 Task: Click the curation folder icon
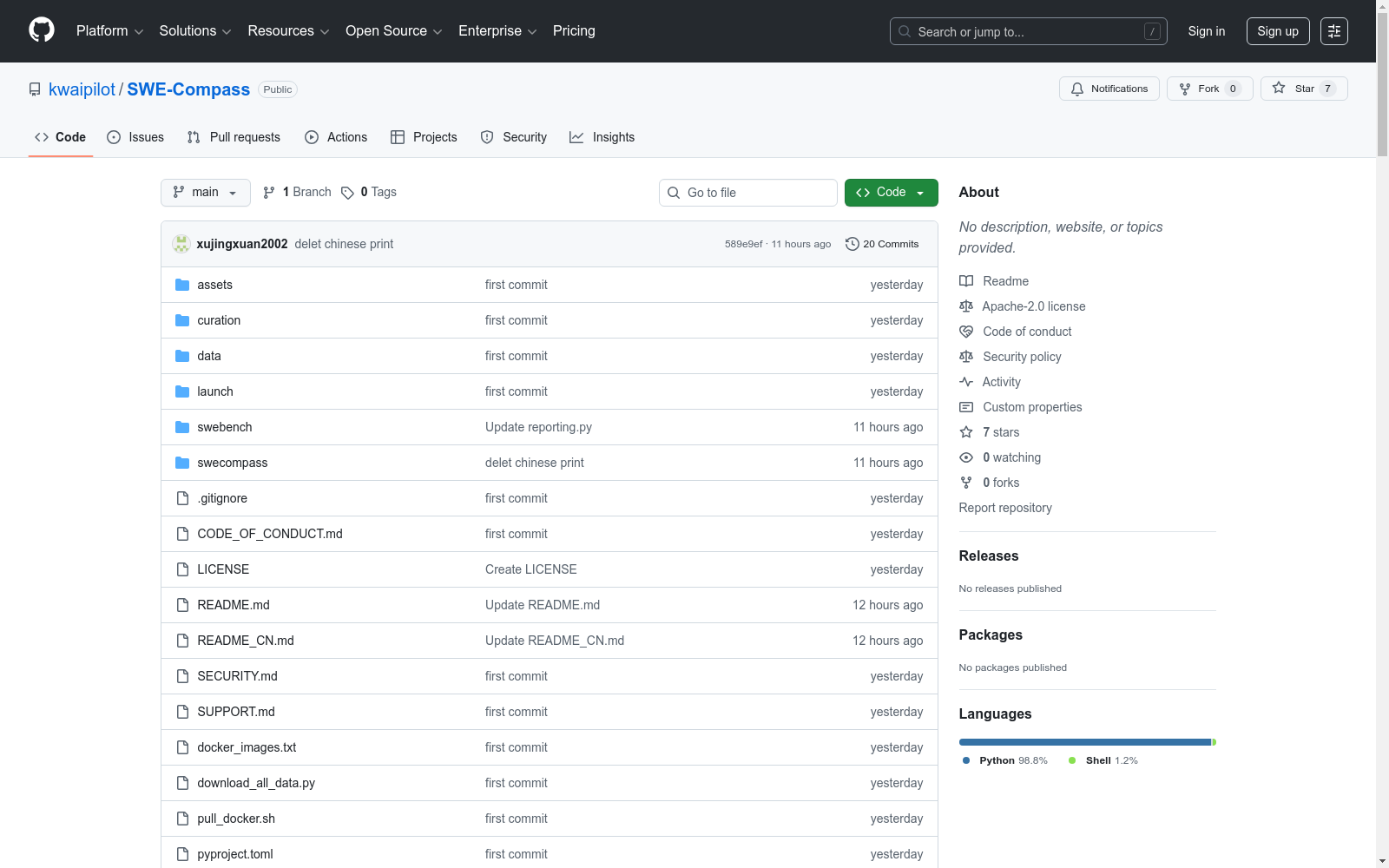pyautogui.click(x=182, y=320)
